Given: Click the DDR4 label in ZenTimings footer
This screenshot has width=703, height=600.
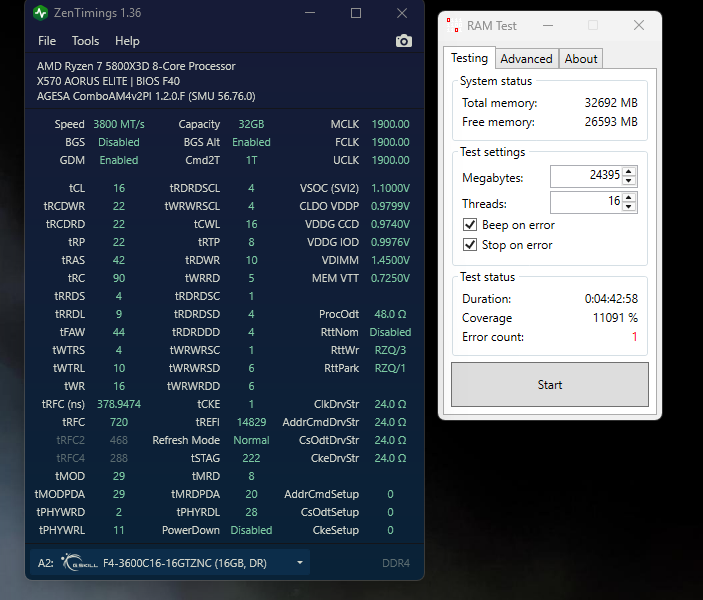Looking at the screenshot, I should pos(395,563).
